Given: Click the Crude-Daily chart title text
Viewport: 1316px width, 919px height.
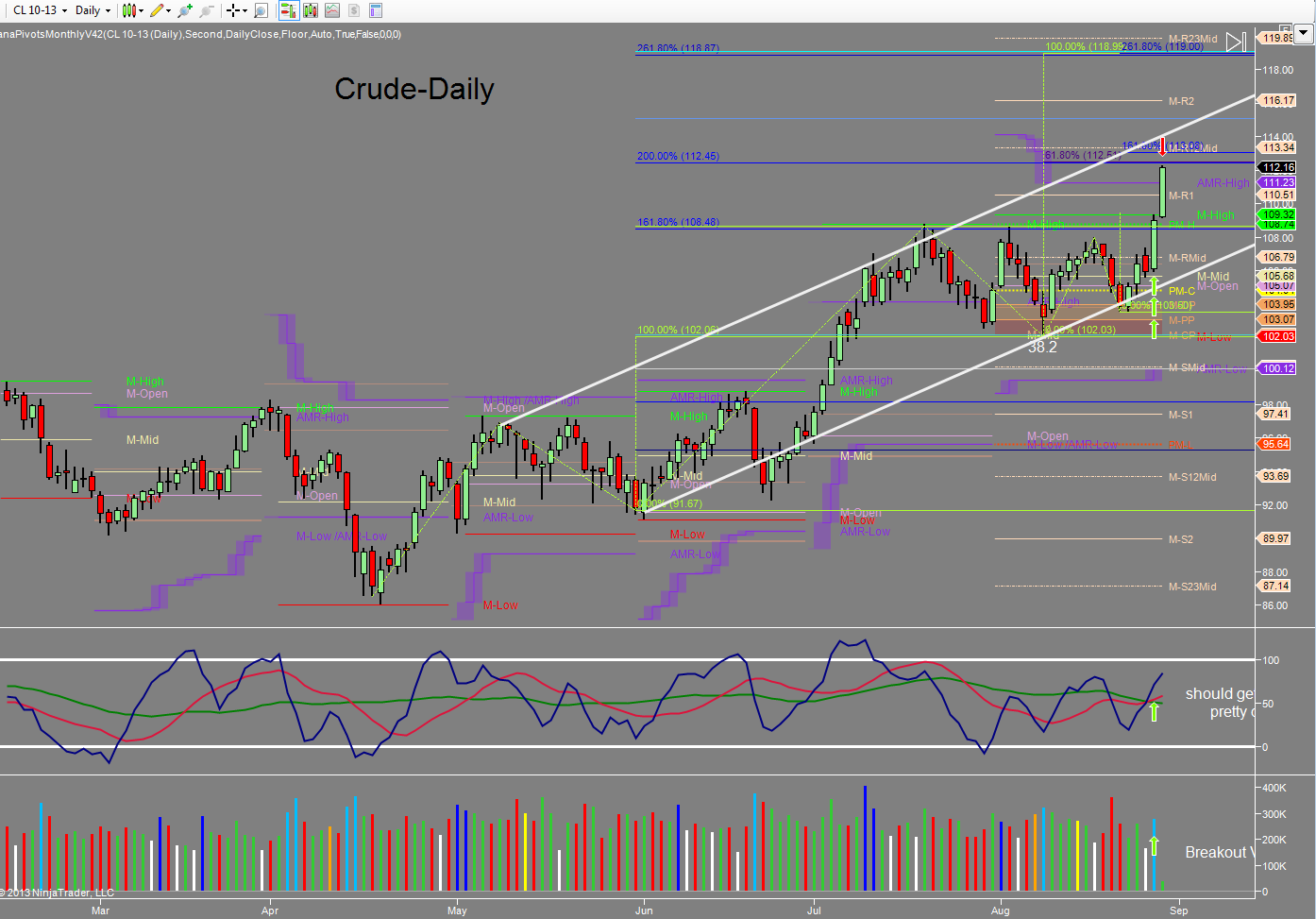Looking at the screenshot, I should coord(414,89).
